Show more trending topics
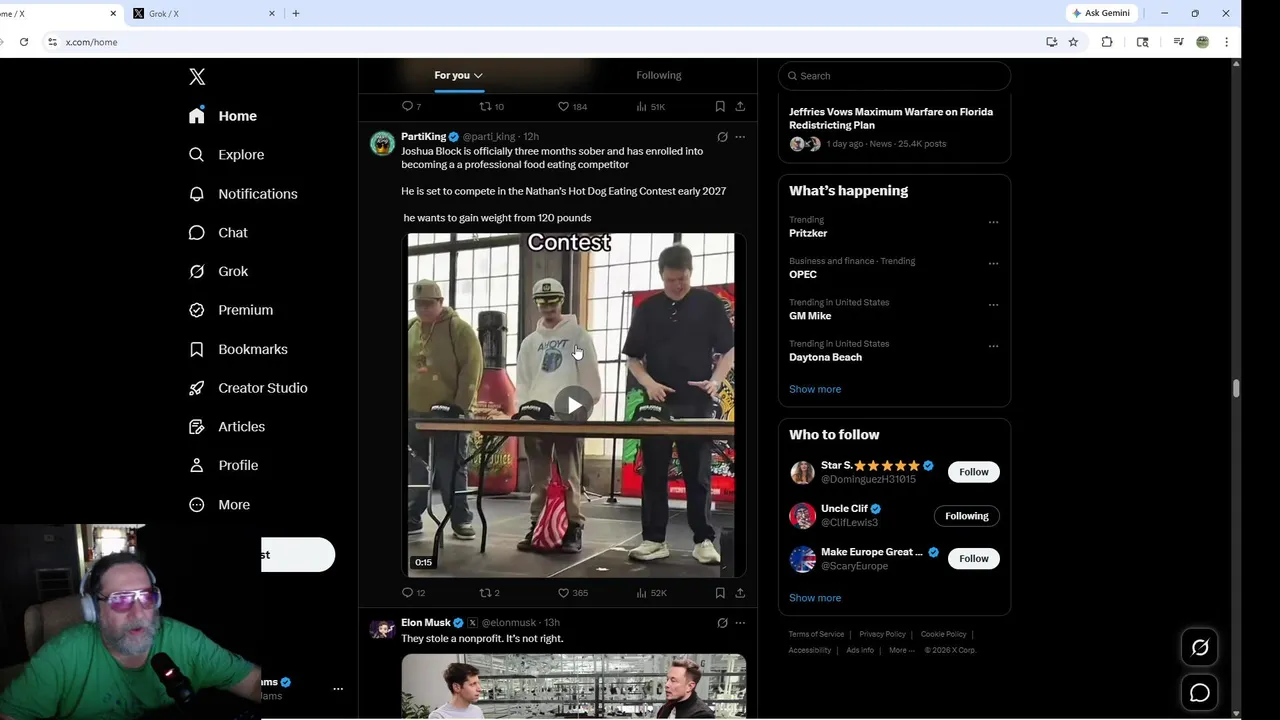The height and width of the screenshot is (720, 1280). tap(815, 389)
